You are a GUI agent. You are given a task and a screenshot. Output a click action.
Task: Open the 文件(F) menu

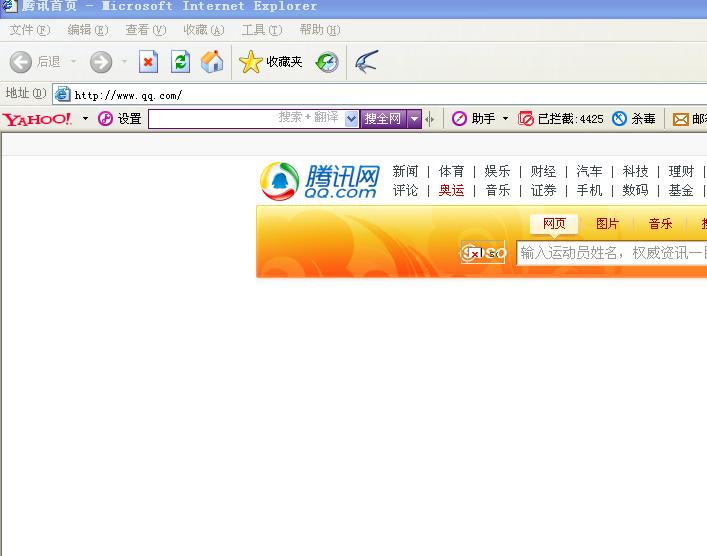click(30, 30)
